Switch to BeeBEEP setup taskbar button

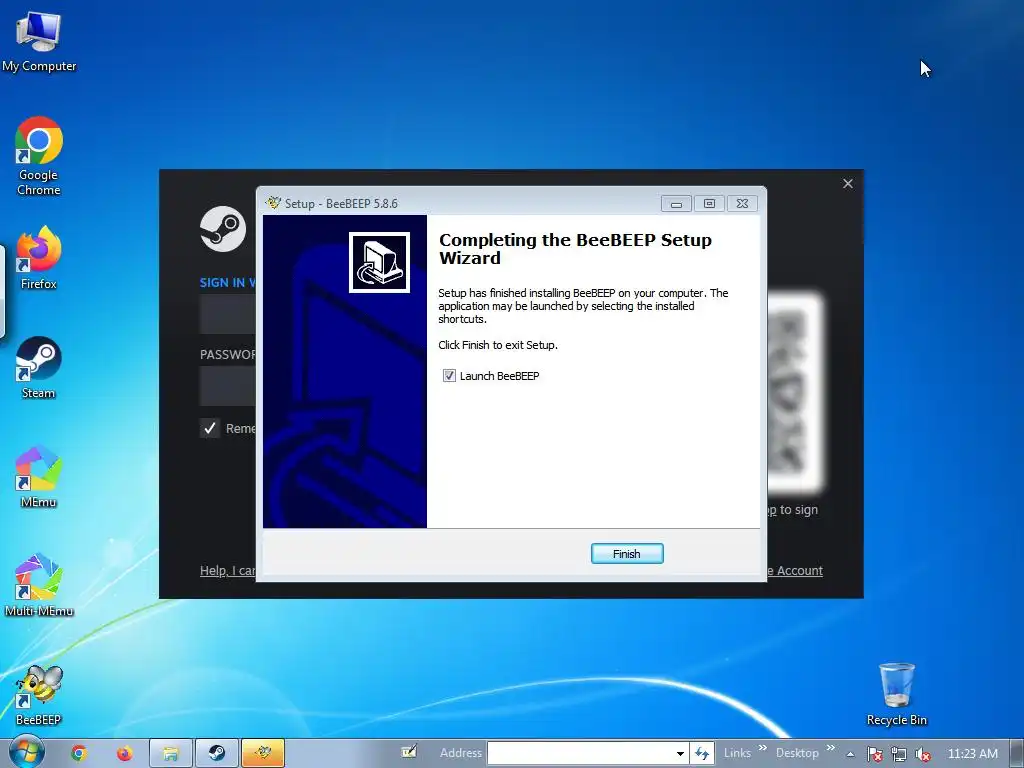tap(263, 754)
